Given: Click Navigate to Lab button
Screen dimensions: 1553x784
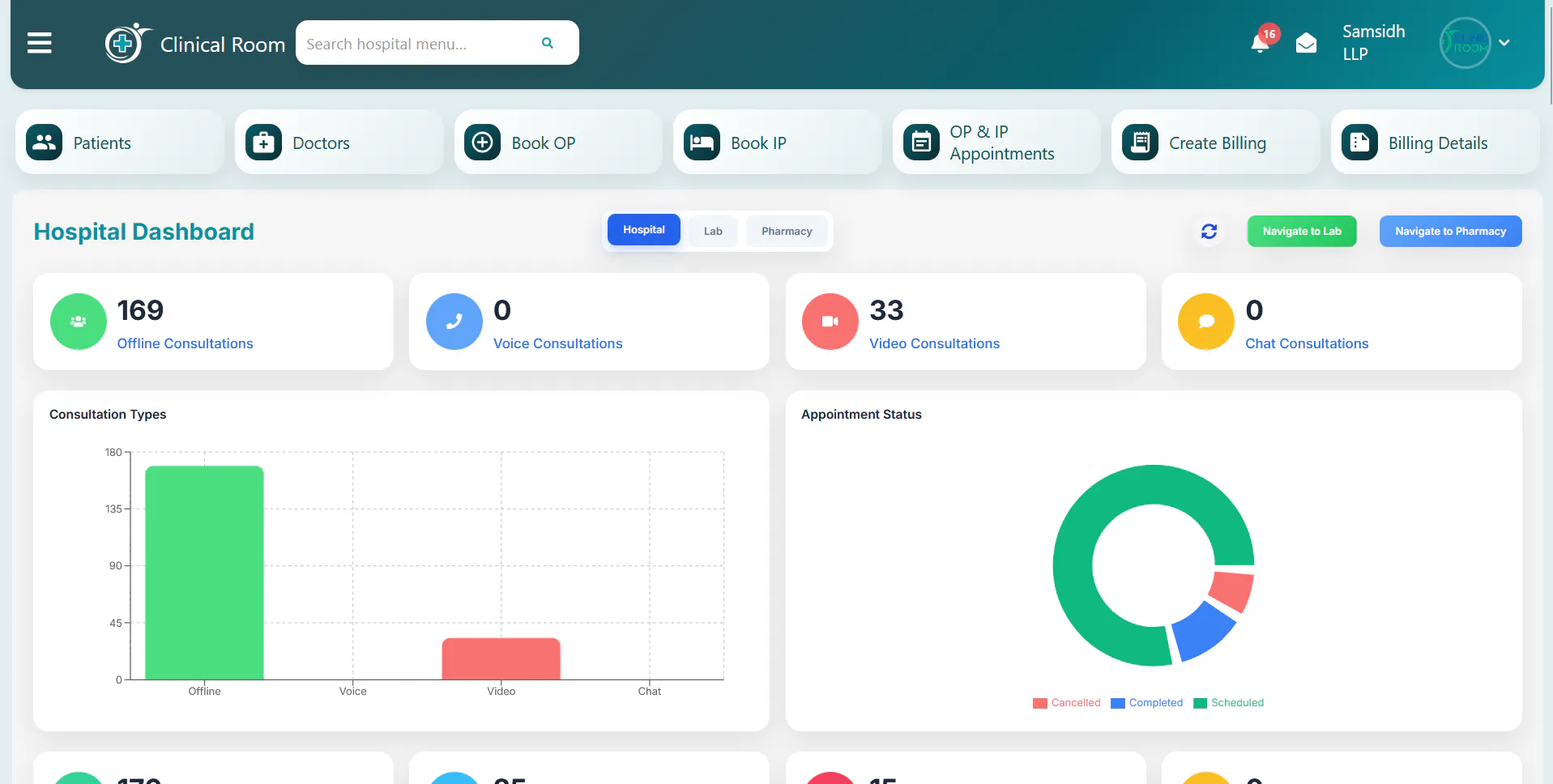Looking at the screenshot, I should pyautogui.click(x=1302, y=232).
